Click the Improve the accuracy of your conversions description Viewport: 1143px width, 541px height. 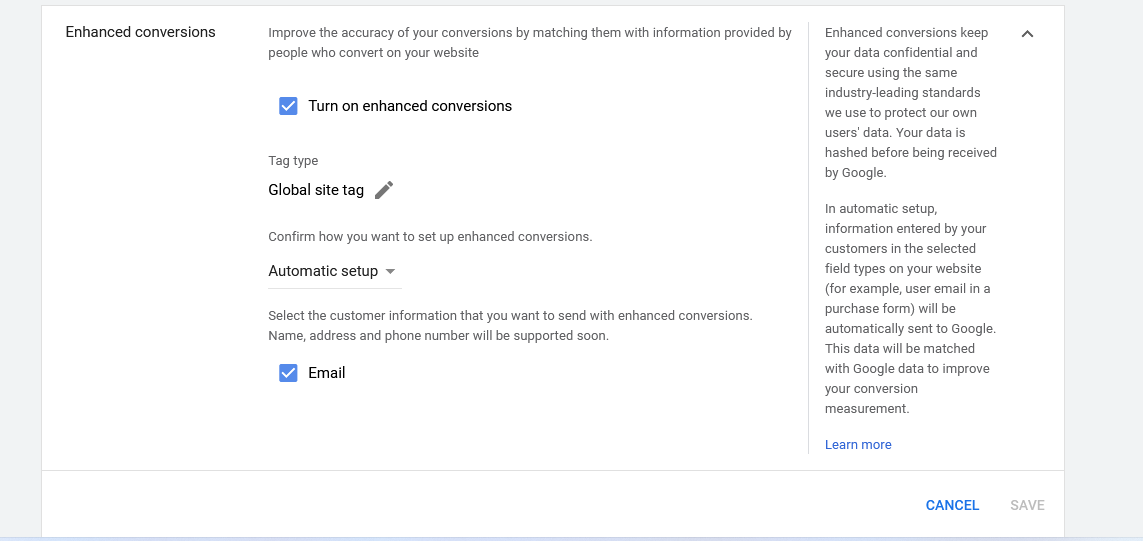pyautogui.click(x=530, y=43)
